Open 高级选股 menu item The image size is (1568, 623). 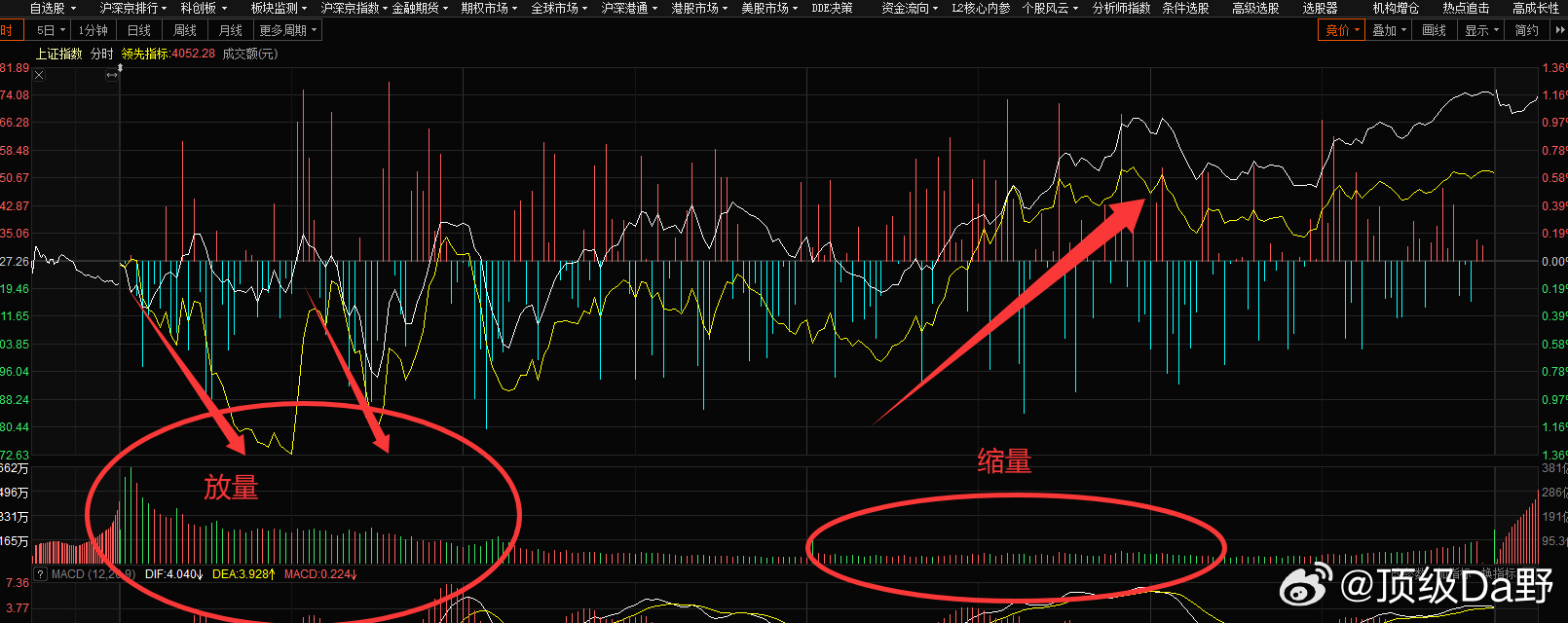[1255, 8]
